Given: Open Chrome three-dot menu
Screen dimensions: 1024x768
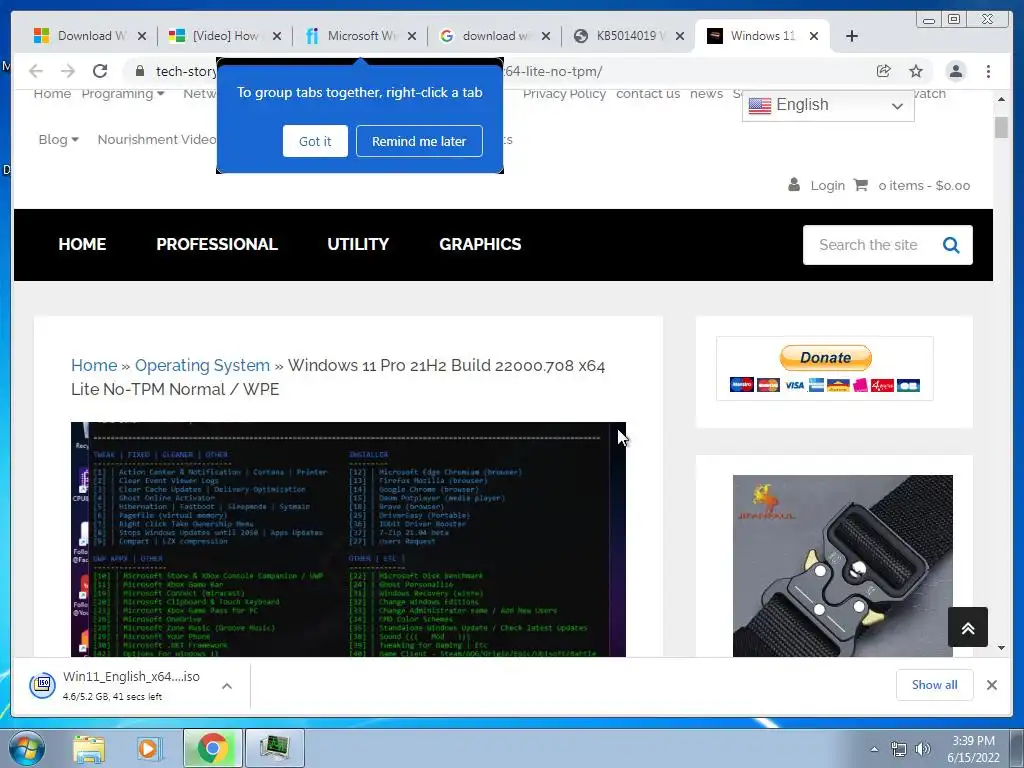Looking at the screenshot, I should pyautogui.click(x=988, y=71).
